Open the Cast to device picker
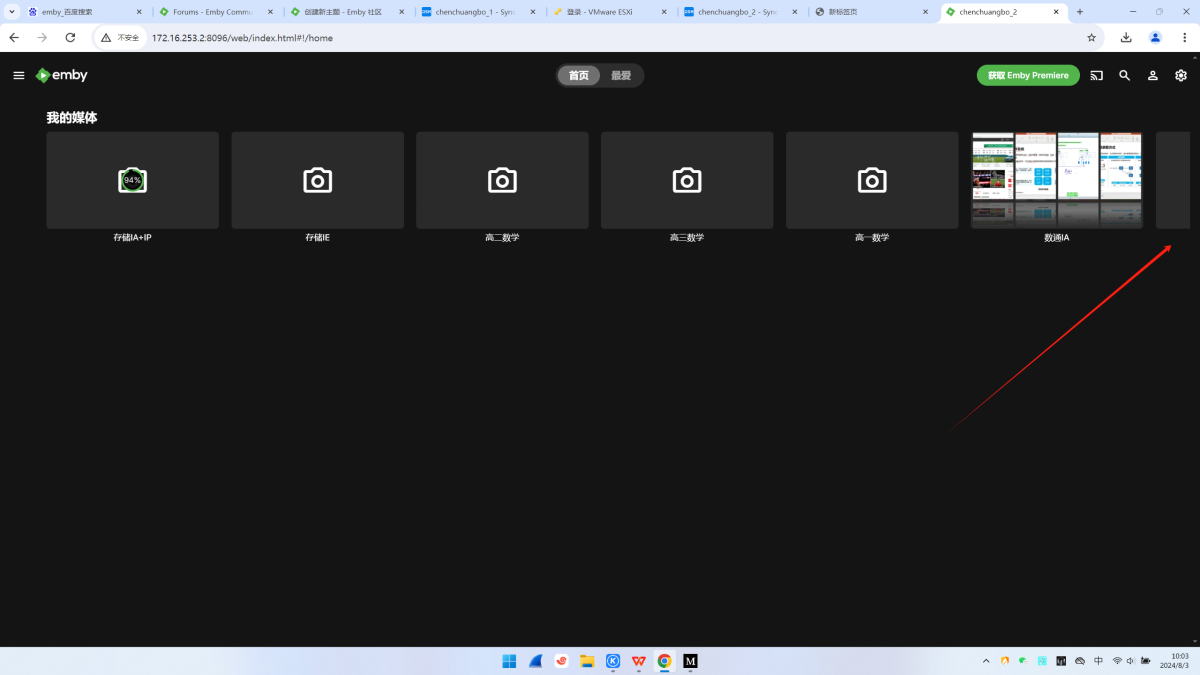 click(x=1096, y=74)
